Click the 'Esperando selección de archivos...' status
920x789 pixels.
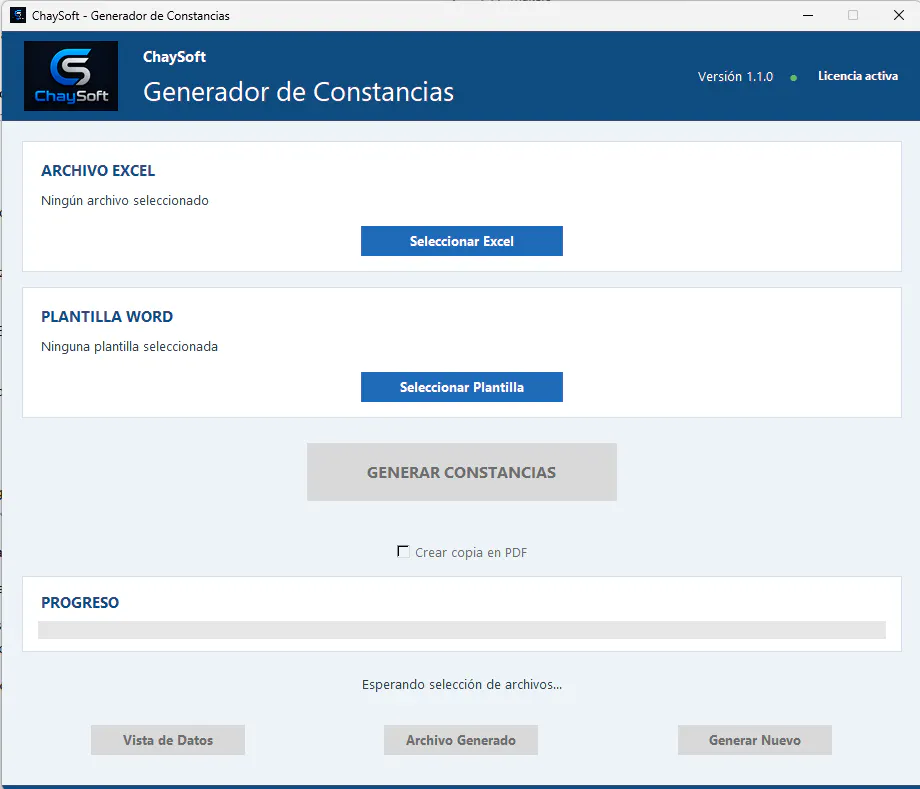point(462,685)
